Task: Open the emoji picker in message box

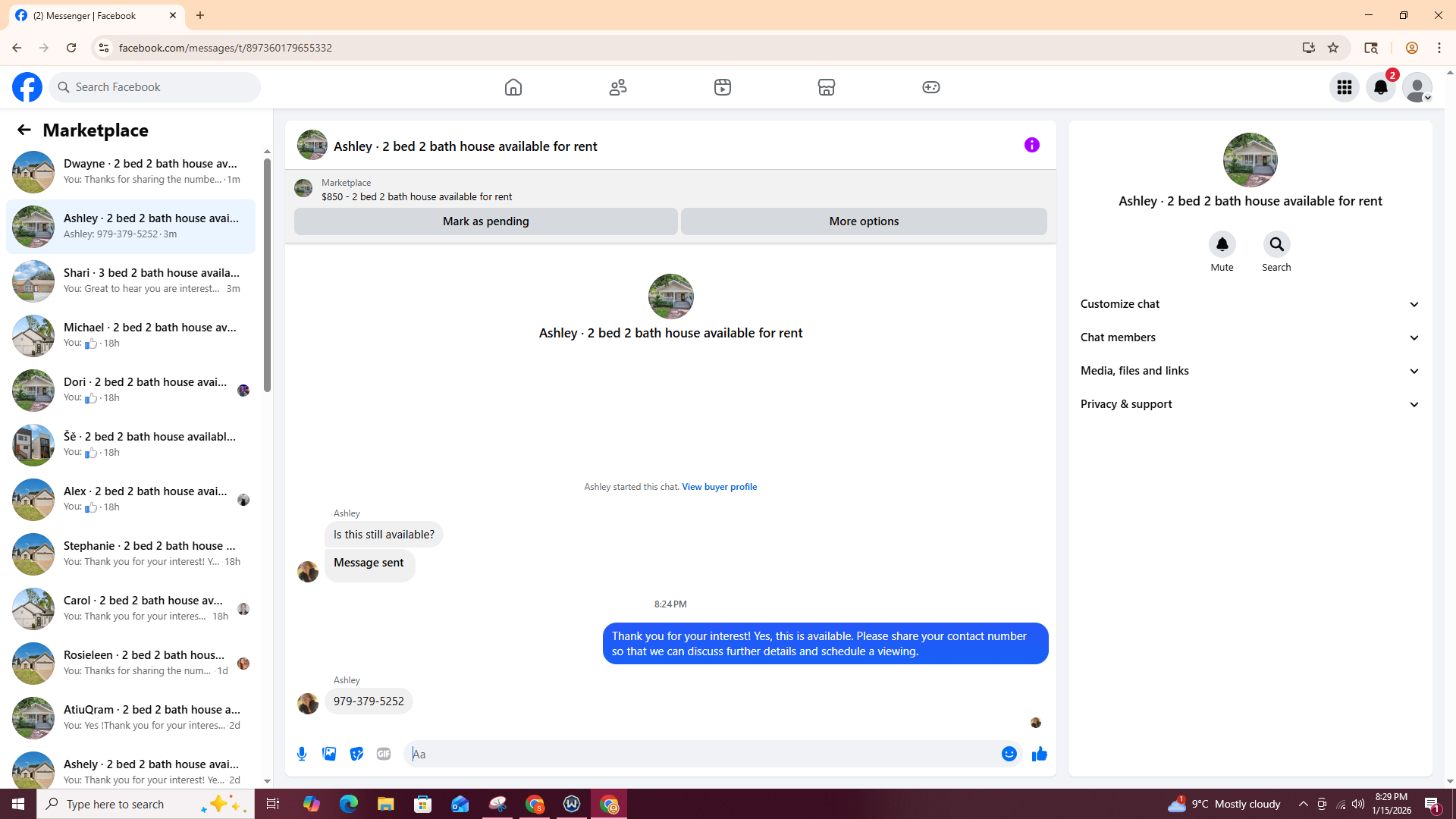Action: pos(1009,754)
